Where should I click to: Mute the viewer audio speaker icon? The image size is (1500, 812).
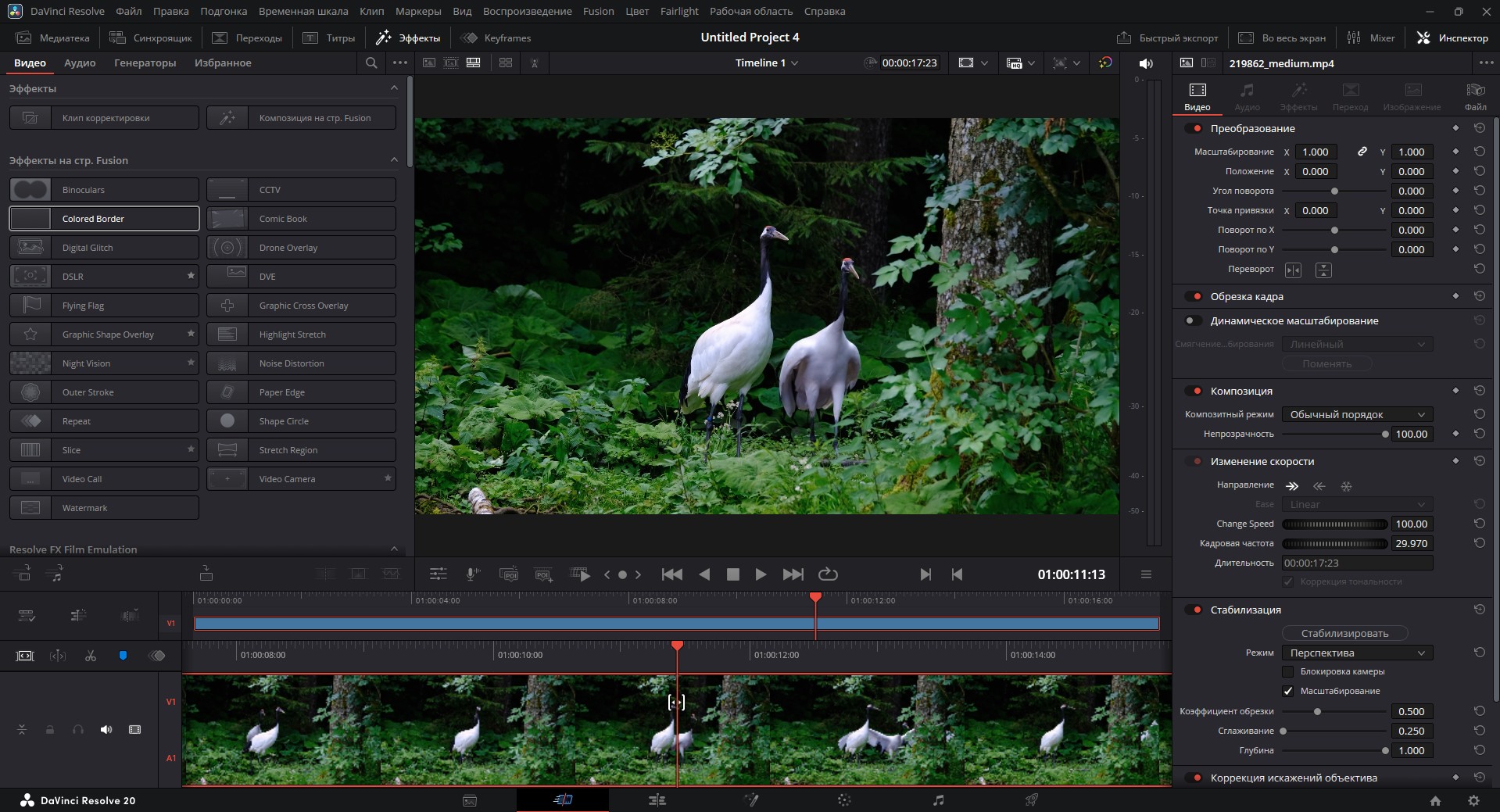click(1146, 63)
